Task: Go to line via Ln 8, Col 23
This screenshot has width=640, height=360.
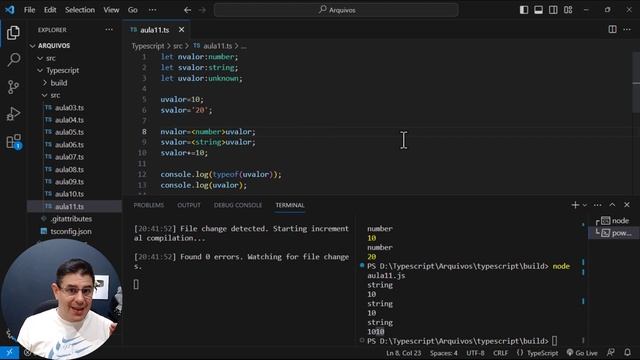Action: (403, 353)
